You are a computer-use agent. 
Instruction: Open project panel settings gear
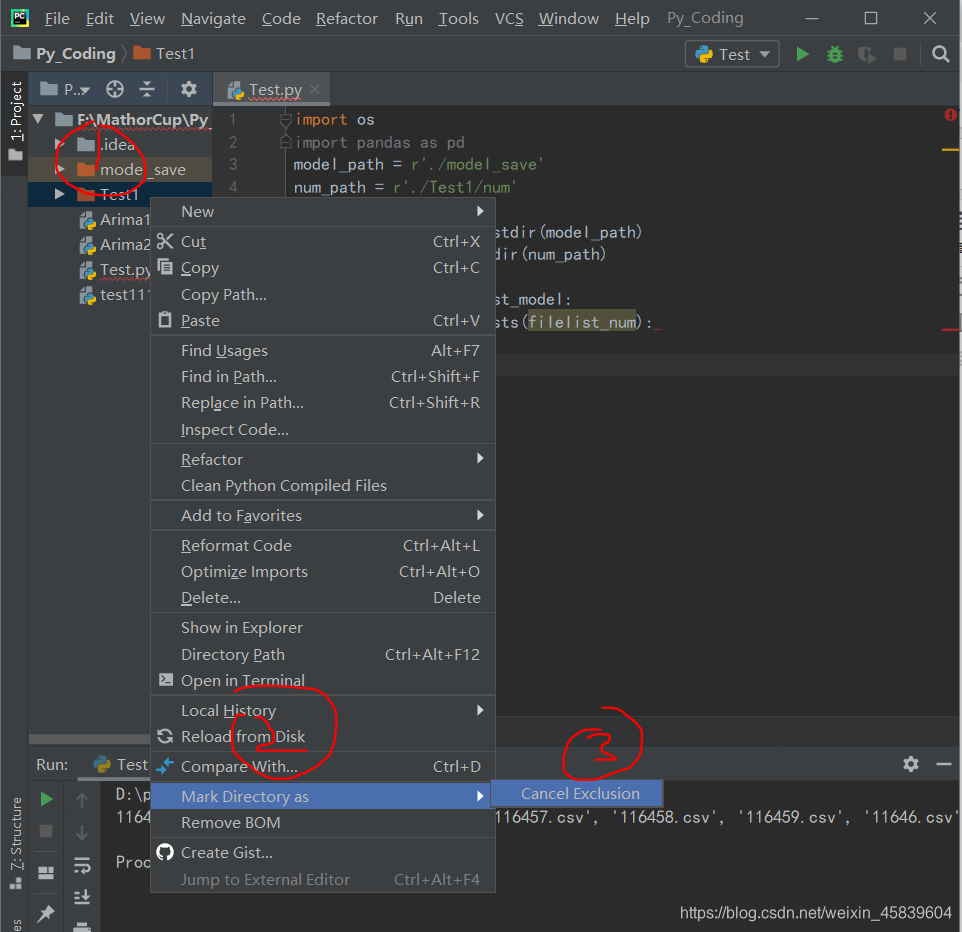189,90
